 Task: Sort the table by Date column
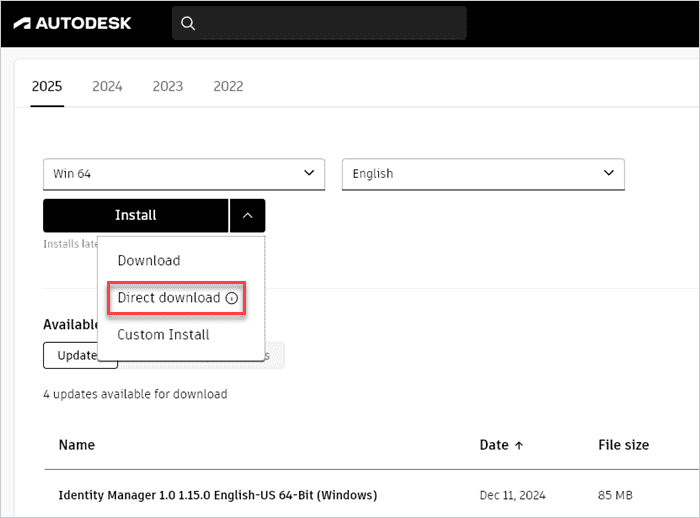pos(494,445)
